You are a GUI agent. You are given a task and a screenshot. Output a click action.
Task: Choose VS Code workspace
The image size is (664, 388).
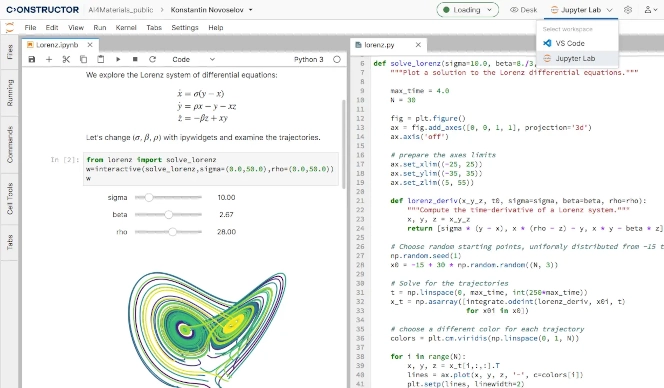(x=577, y=43)
